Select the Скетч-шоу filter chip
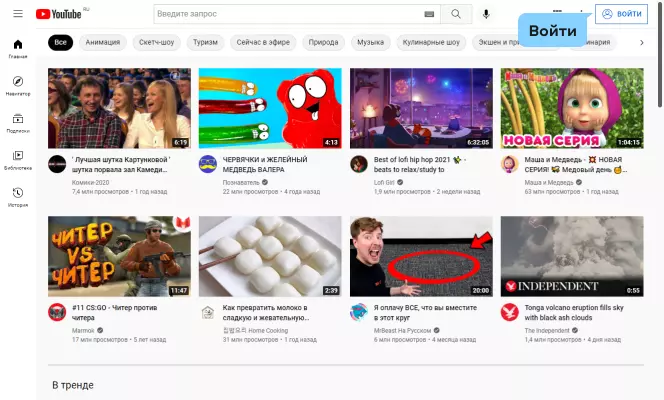Viewport: 664px width, 400px height. coord(157,42)
